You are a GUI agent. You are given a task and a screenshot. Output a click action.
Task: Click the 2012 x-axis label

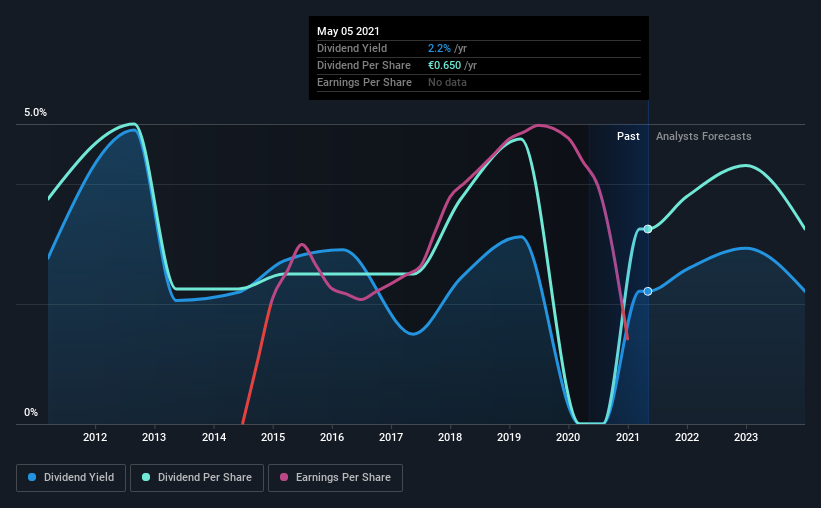tap(95, 437)
